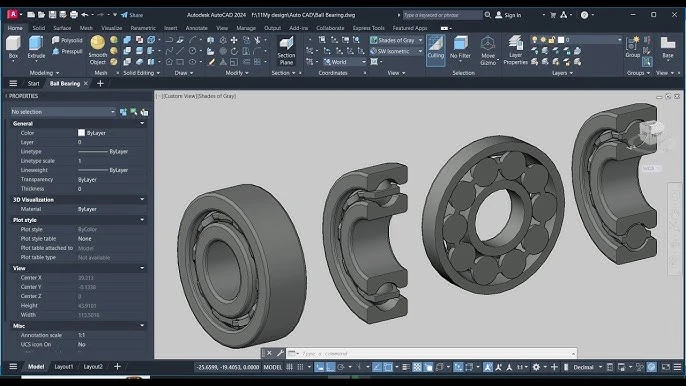Open the World UCS dropdown

pyautogui.click(x=344, y=62)
